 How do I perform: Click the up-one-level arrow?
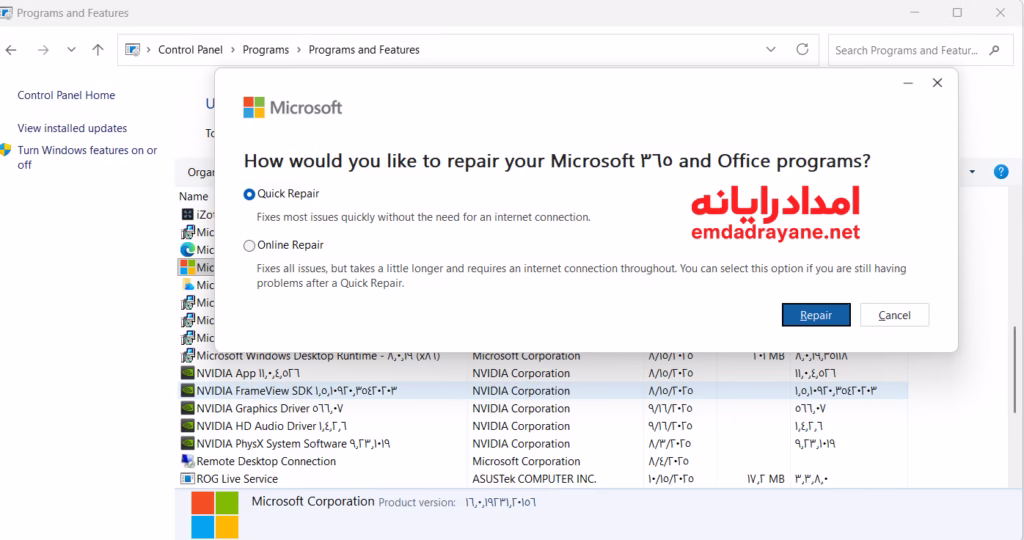click(98, 50)
